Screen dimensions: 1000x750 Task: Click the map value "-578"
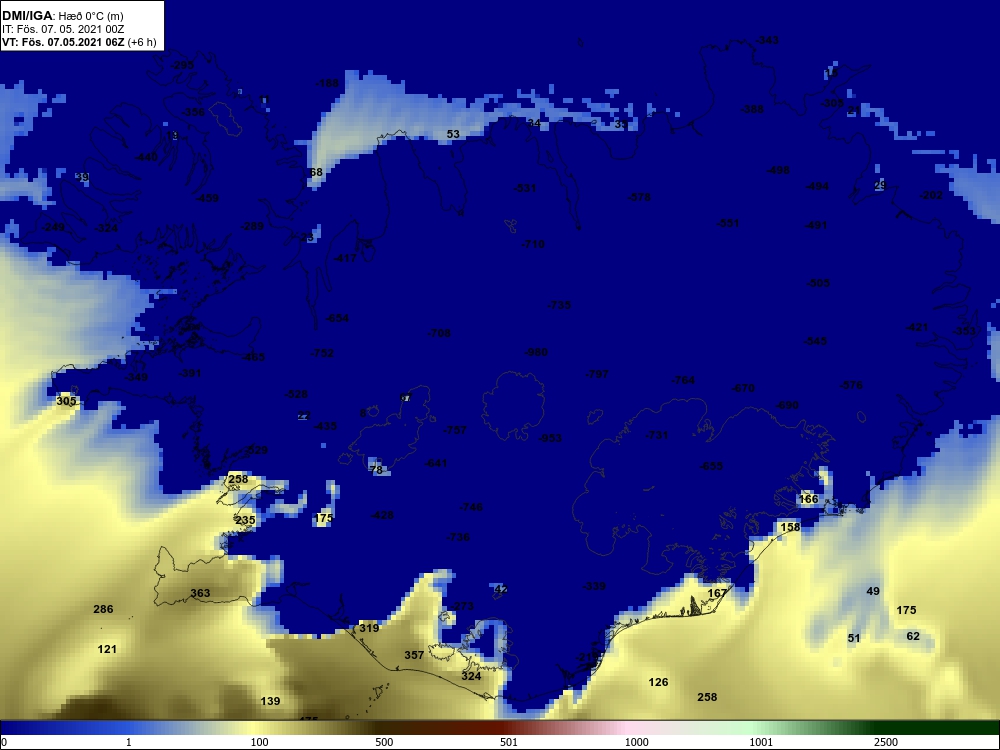[639, 198]
